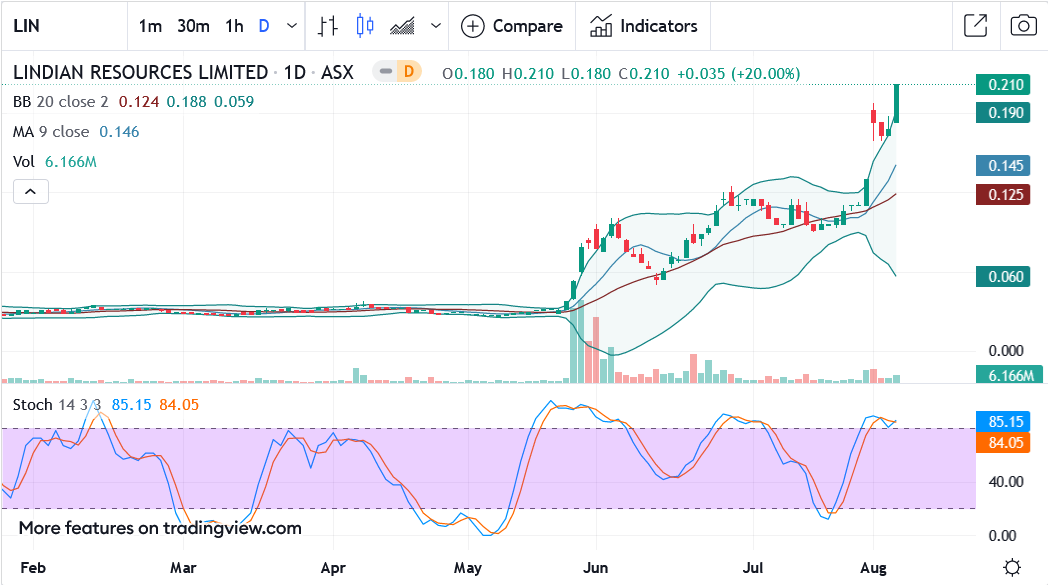
Task: Toggle the delayed data D badge
Action: (408, 71)
